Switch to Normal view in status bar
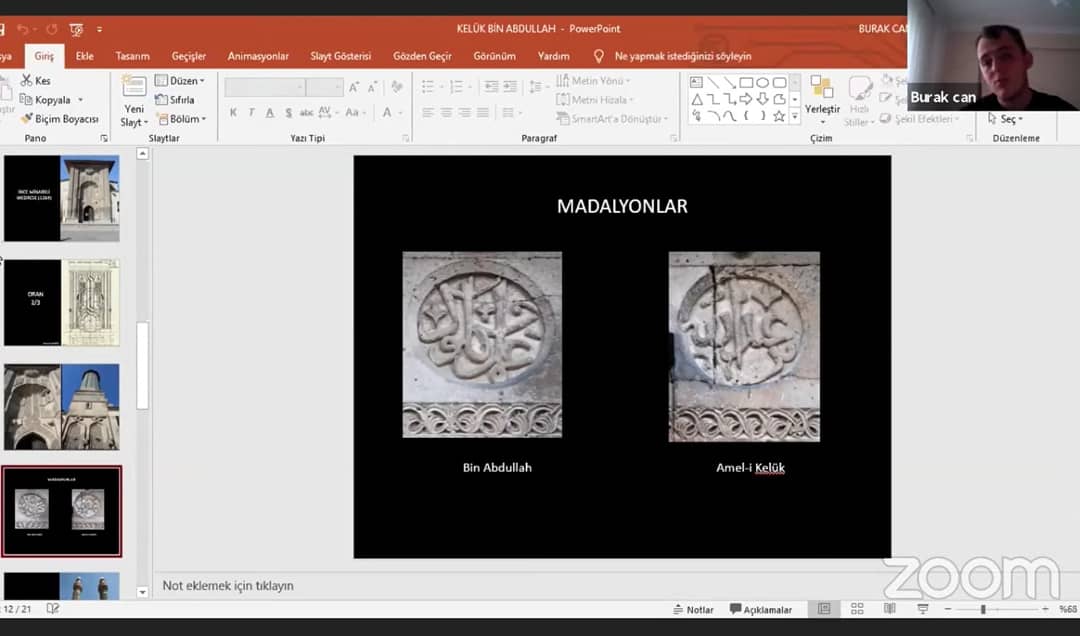 [824, 608]
